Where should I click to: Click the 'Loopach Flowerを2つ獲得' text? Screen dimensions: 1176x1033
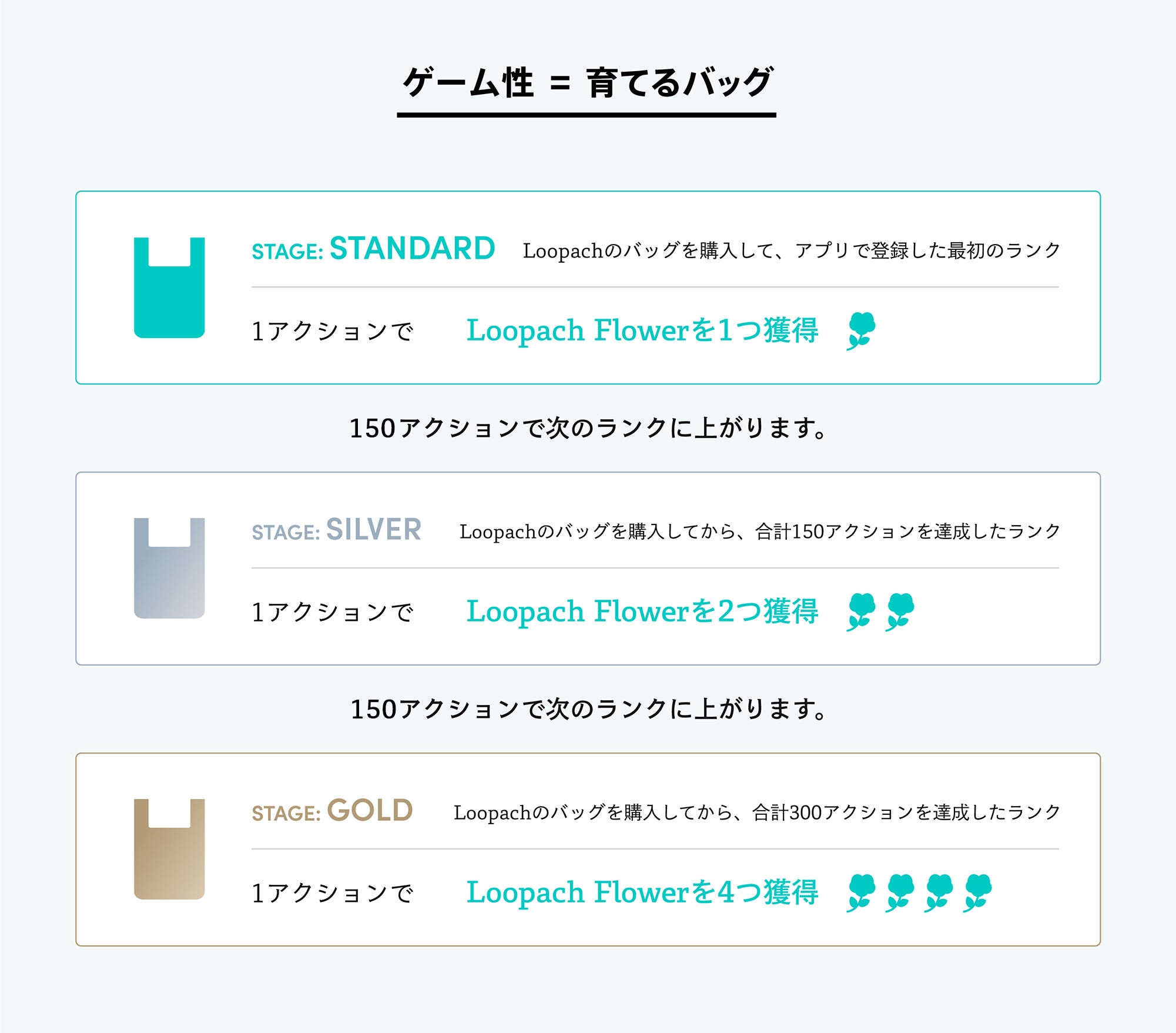coord(642,611)
